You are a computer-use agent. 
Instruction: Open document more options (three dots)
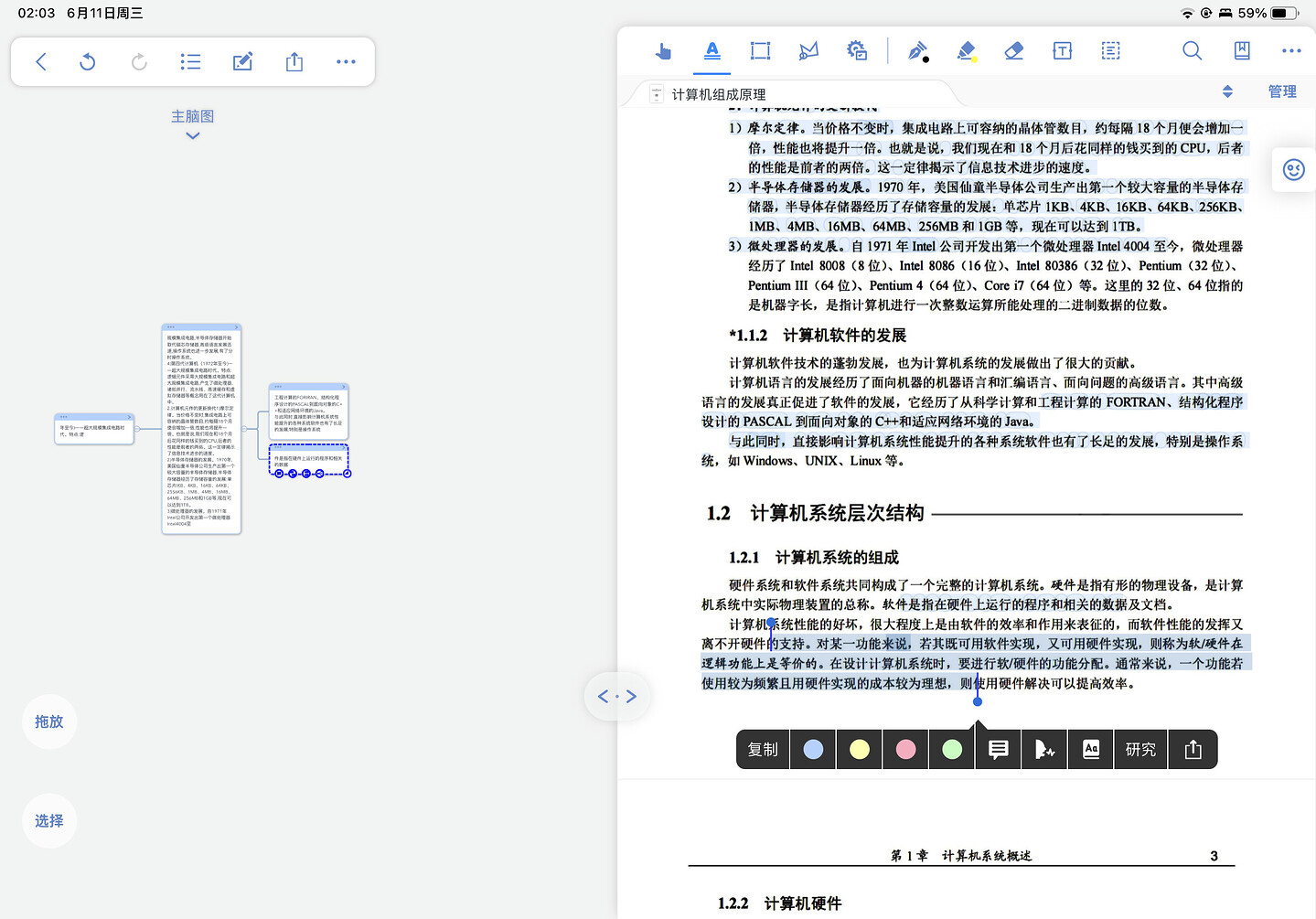point(1291,51)
